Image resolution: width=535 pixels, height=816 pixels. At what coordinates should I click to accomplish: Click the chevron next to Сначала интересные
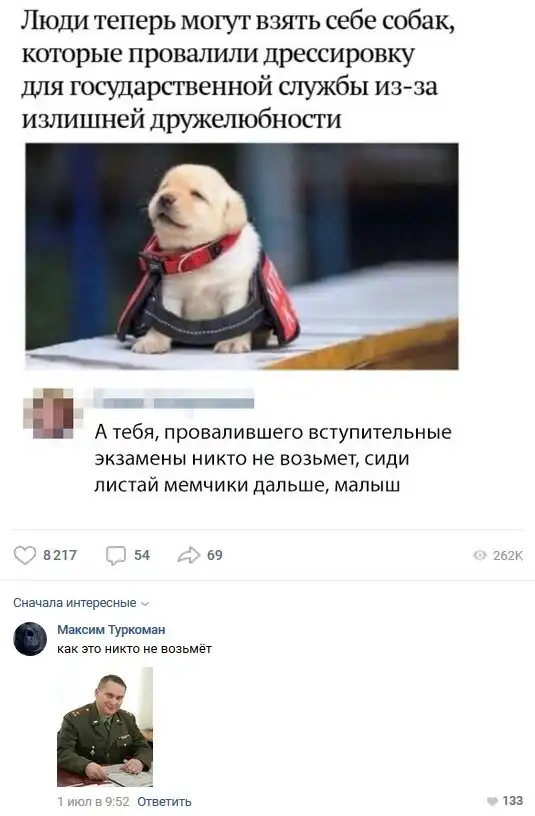145,604
